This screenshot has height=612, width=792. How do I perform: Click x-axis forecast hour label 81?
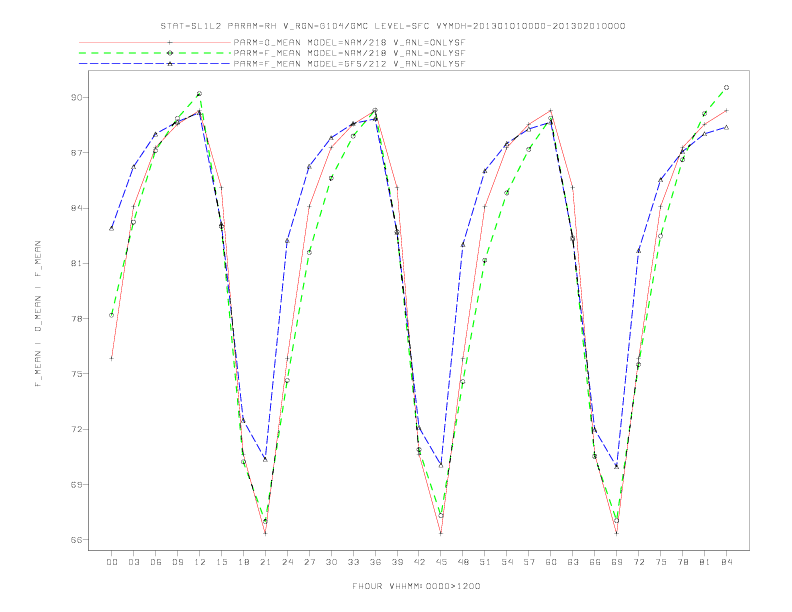tap(705, 562)
